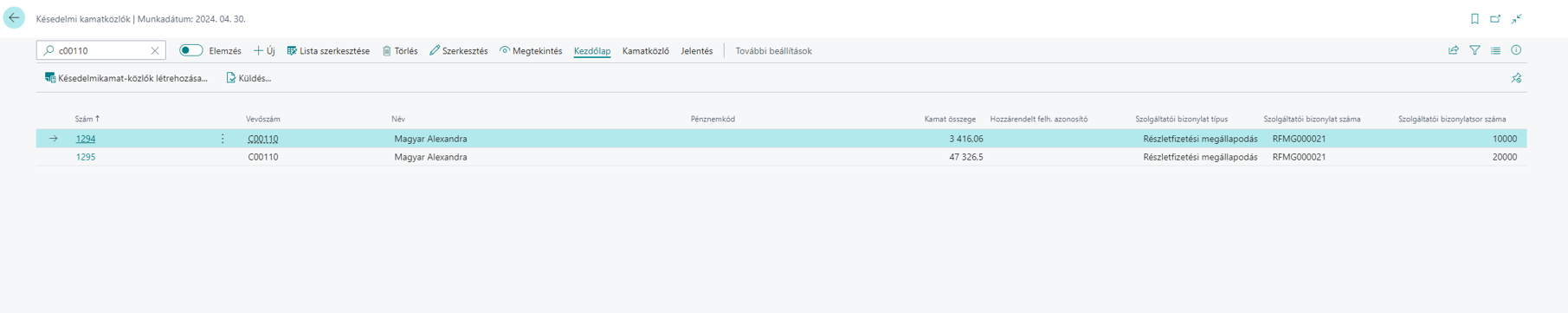Screen dimensions: 1568x313
Task: Select interest amount 47 326,5
Action: pyautogui.click(x=966, y=157)
